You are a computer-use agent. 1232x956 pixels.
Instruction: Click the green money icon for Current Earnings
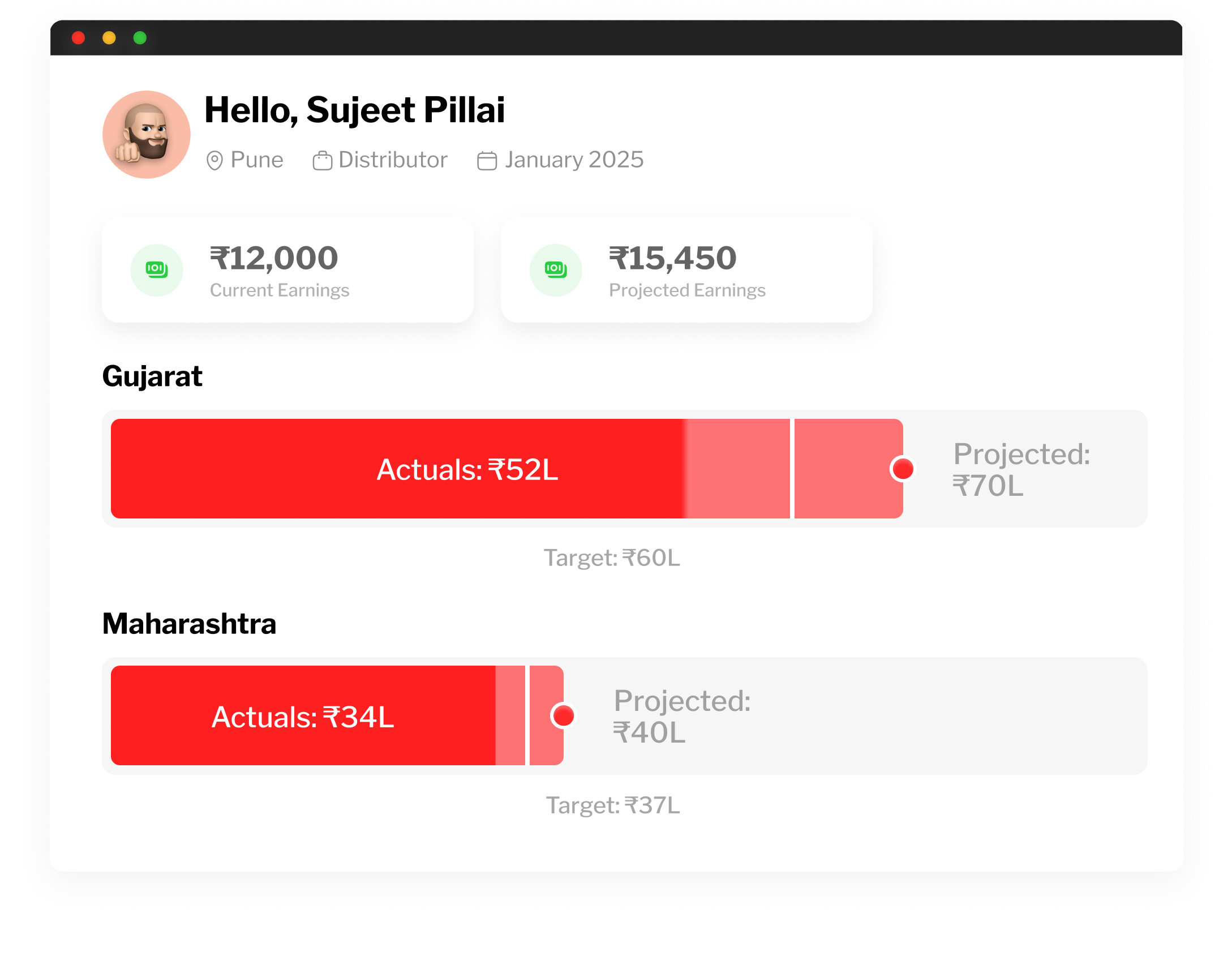pos(157,270)
